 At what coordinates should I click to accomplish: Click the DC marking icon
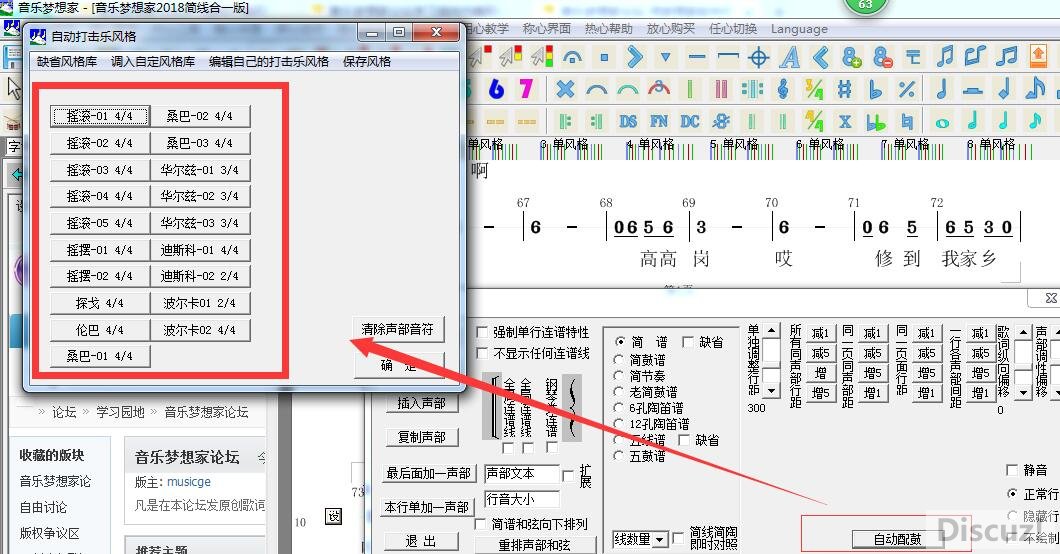coord(690,122)
